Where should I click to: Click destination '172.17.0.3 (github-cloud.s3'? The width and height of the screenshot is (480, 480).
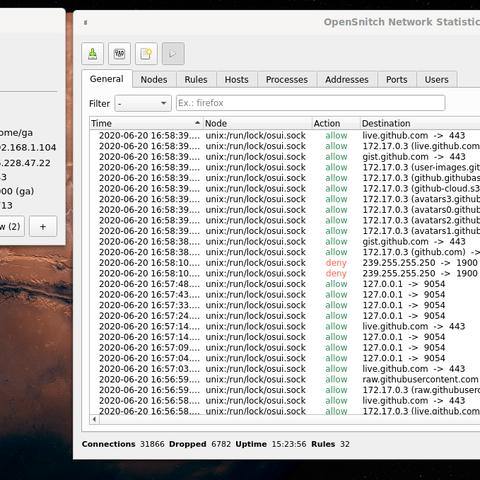pos(421,189)
